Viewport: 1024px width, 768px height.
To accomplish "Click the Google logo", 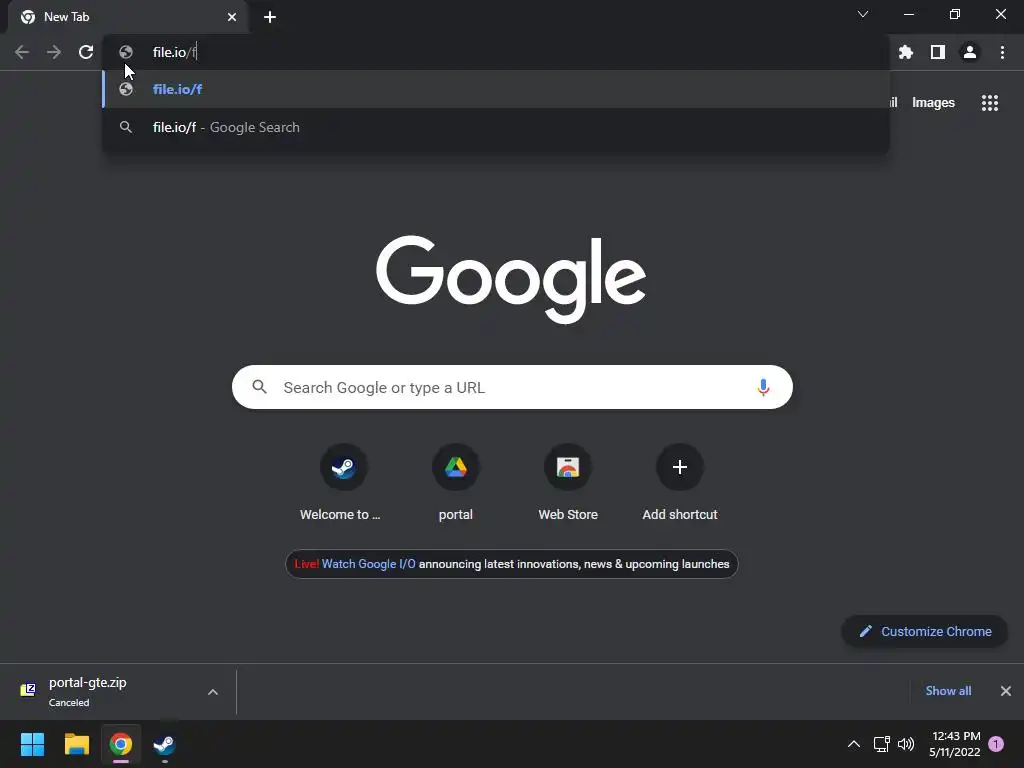I will pos(511,279).
